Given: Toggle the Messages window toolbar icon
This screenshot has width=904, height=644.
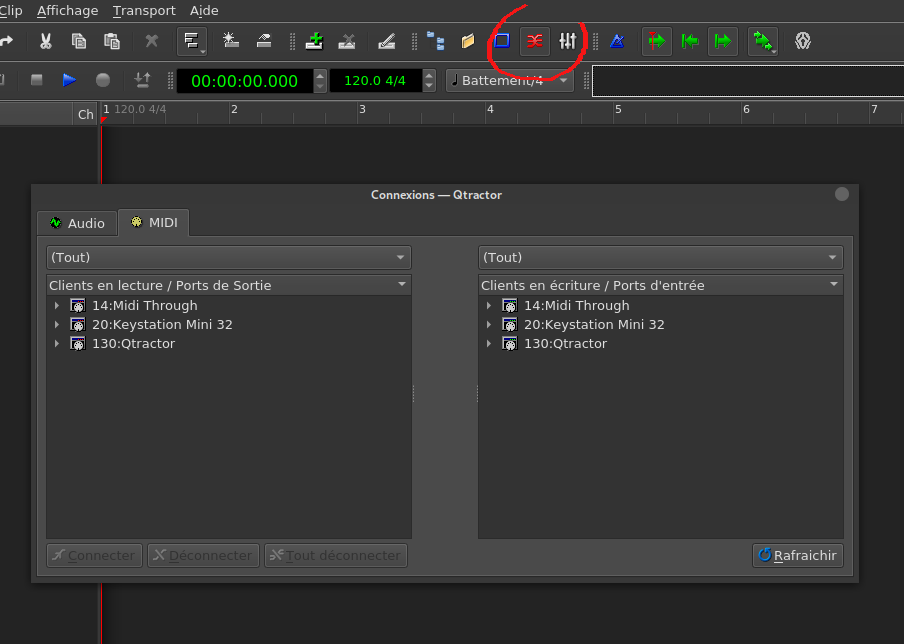Looking at the screenshot, I should 502,41.
